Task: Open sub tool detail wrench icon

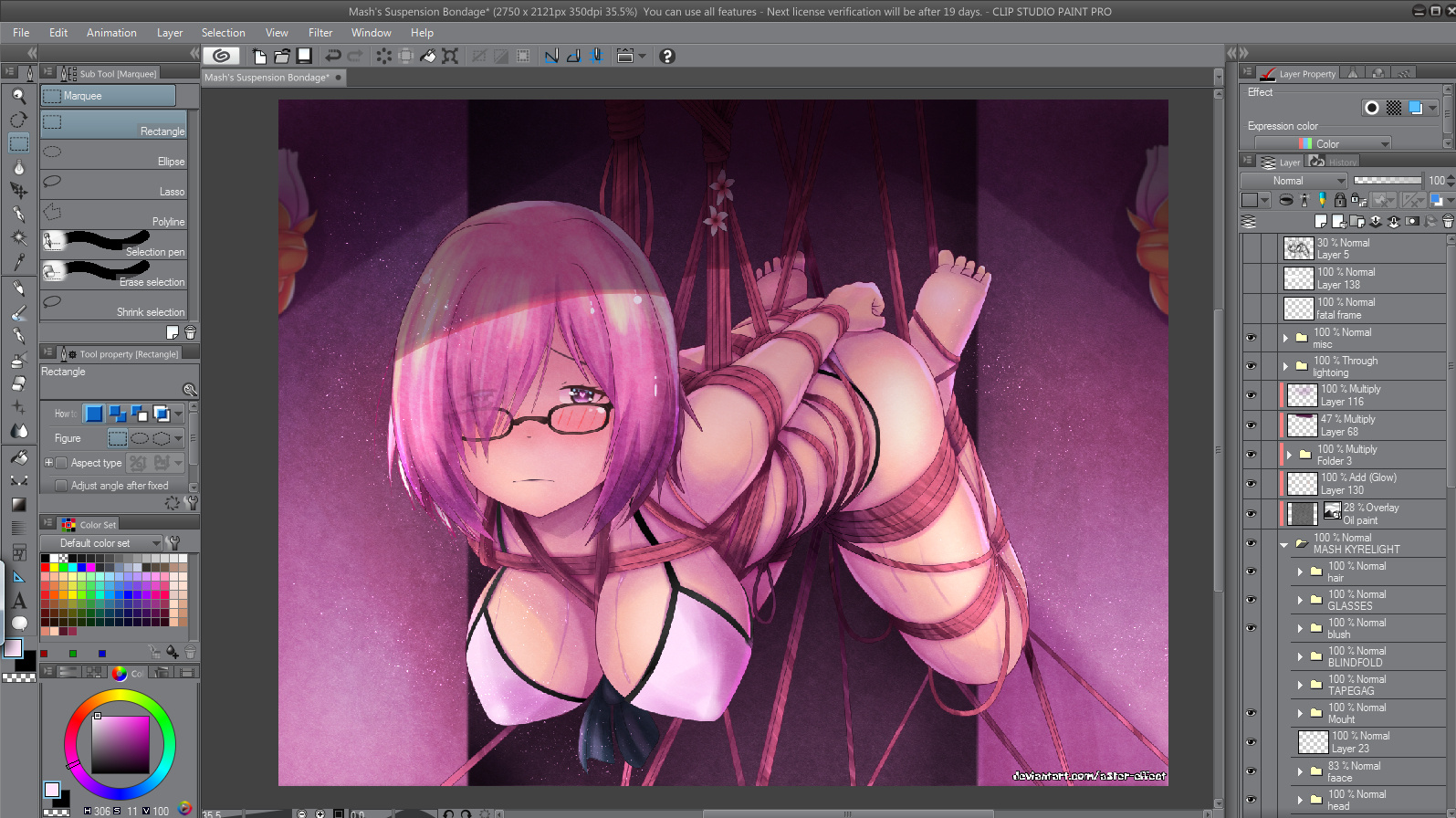Action: click(x=190, y=502)
